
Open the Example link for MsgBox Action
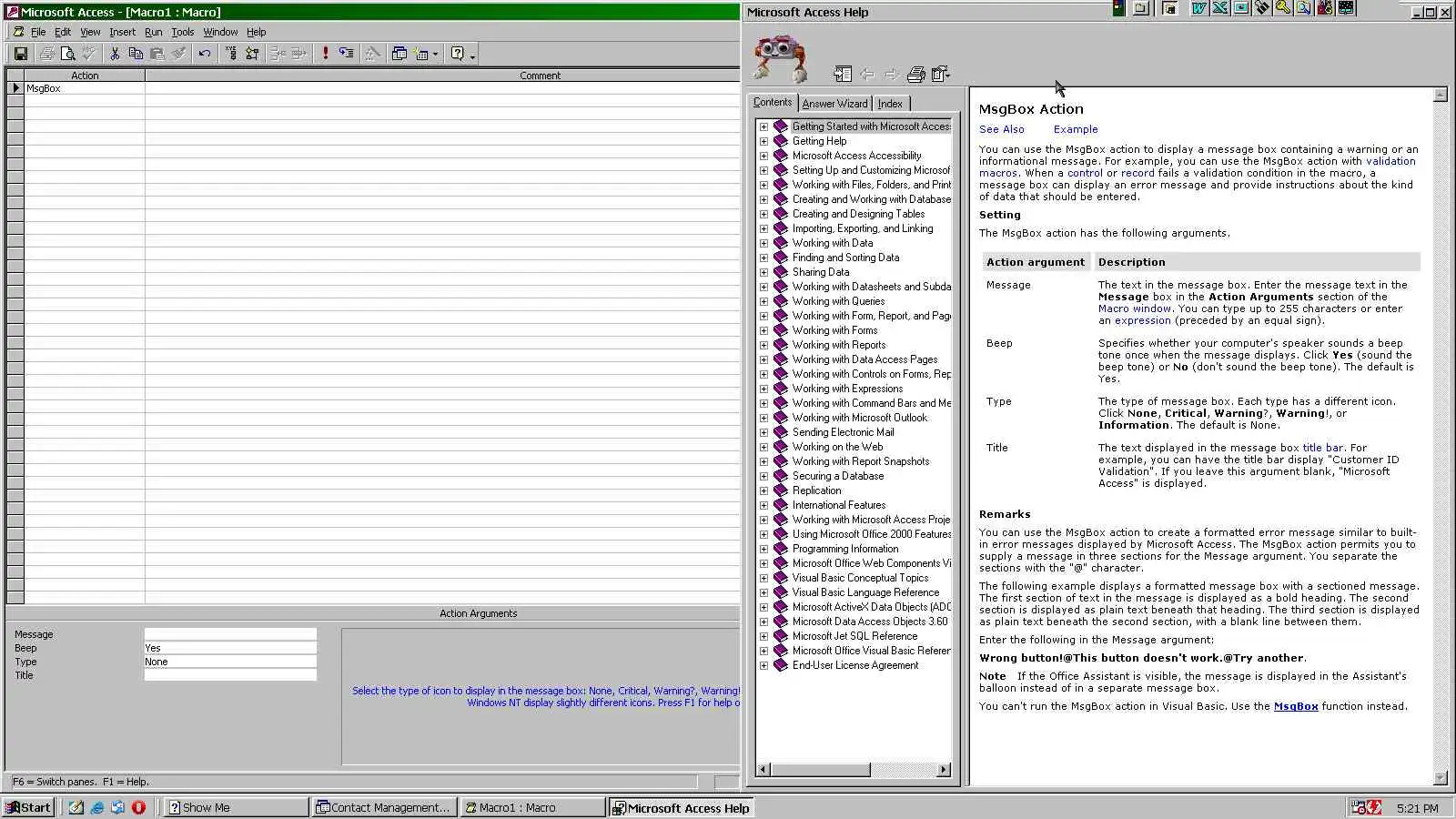[x=1076, y=129]
